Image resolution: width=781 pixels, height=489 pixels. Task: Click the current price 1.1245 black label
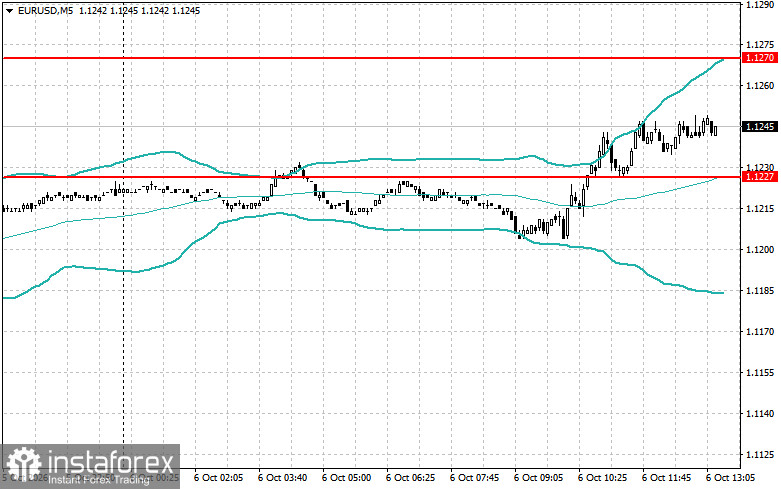760,127
